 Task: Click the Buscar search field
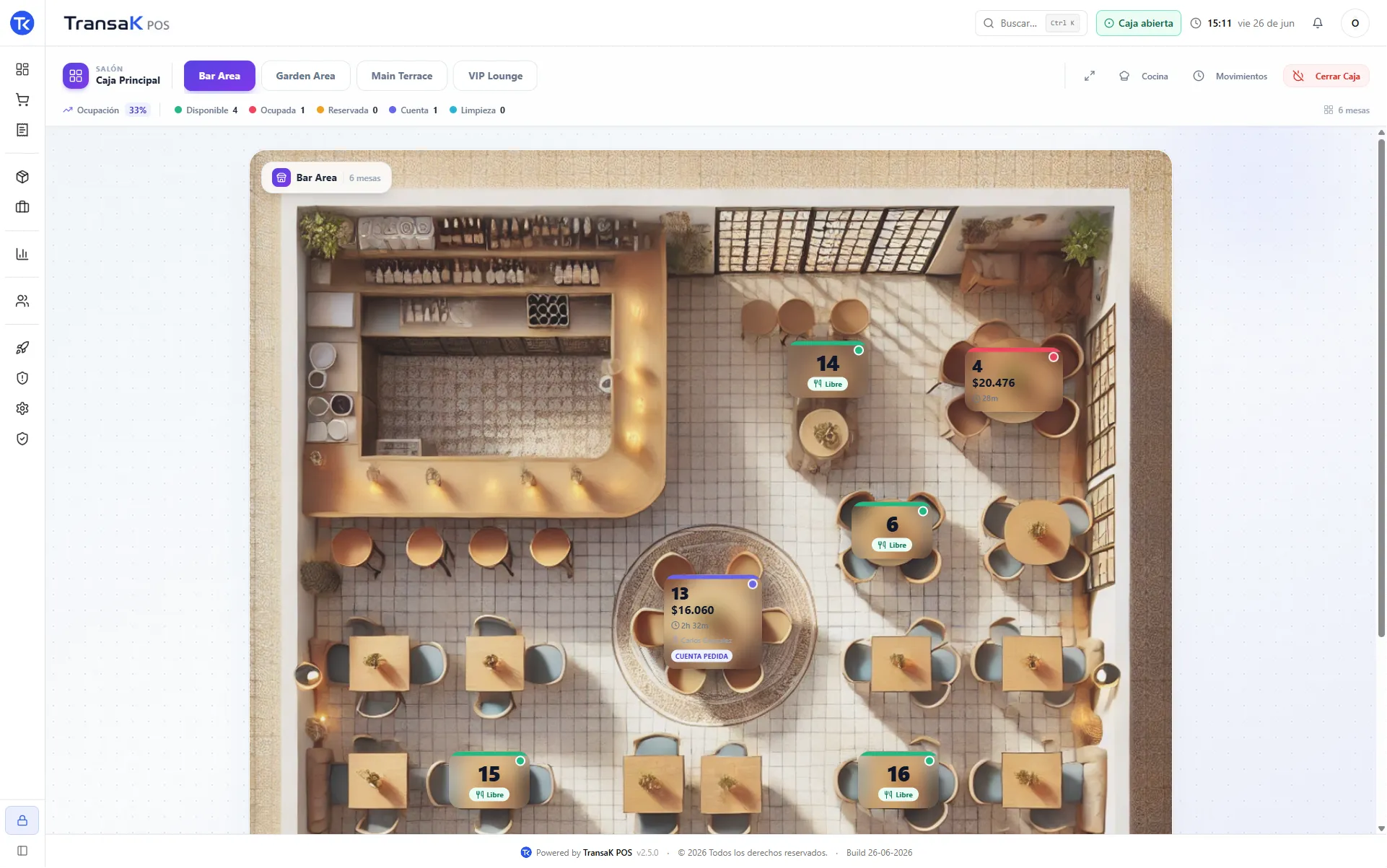[1031, 23]
